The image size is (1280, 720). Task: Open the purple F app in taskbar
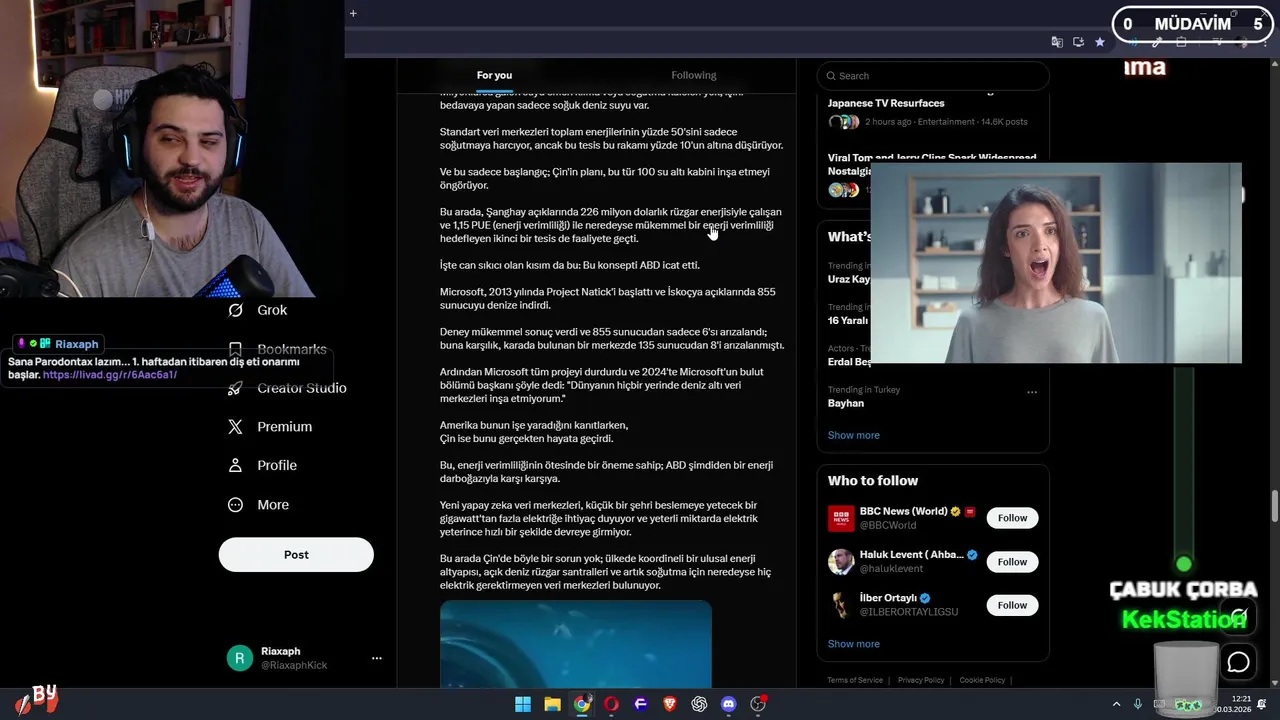641,704
